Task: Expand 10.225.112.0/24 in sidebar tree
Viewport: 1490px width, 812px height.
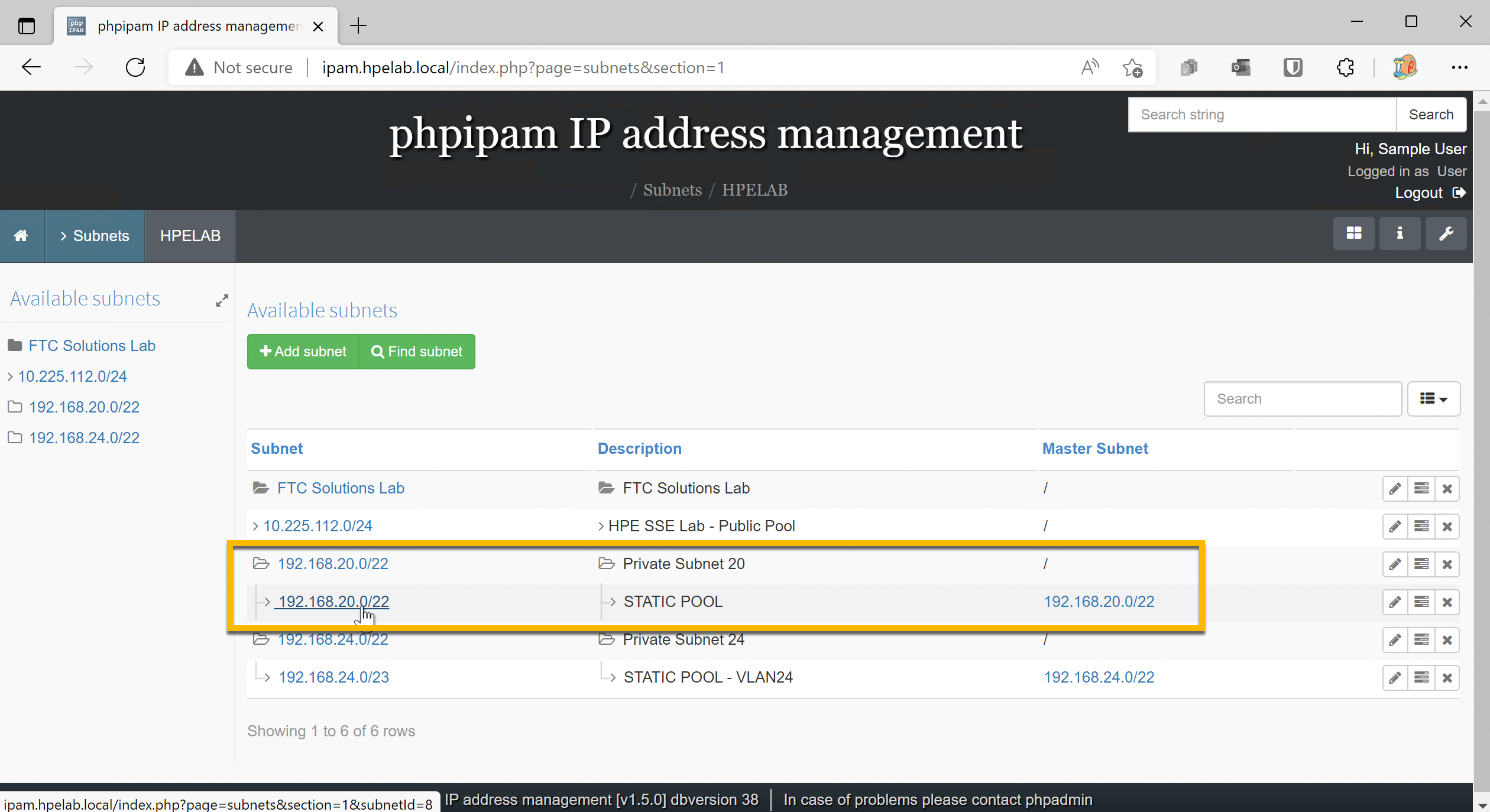Action: click(10, 376)
